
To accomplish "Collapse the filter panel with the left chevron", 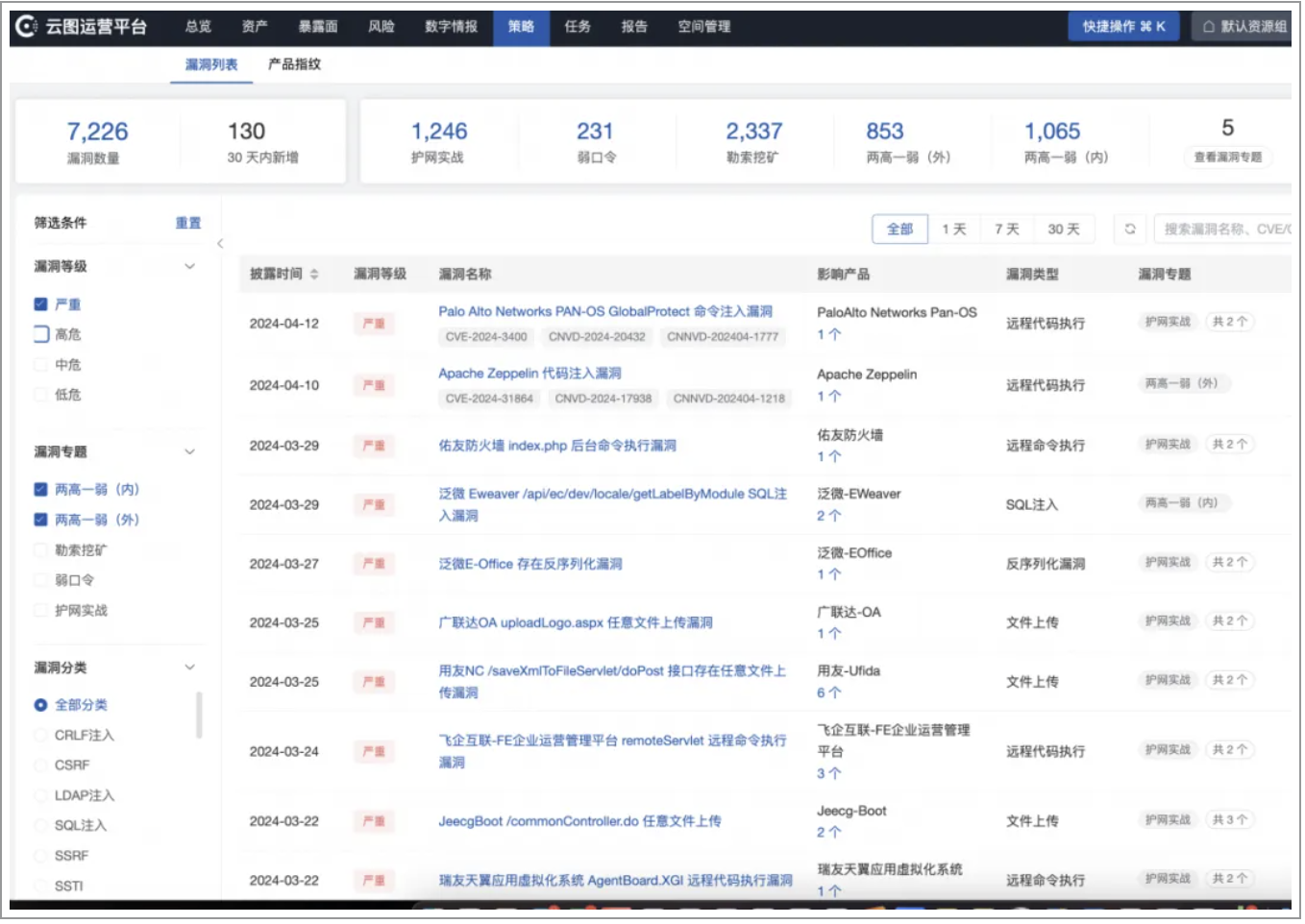I will (x=219, y=242).
